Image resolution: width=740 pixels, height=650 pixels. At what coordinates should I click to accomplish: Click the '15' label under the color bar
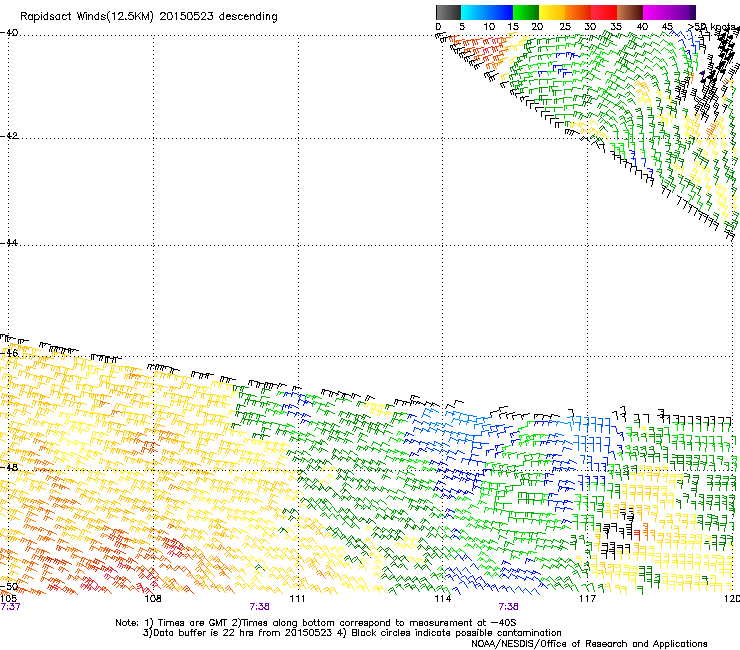tap(513, 26)
